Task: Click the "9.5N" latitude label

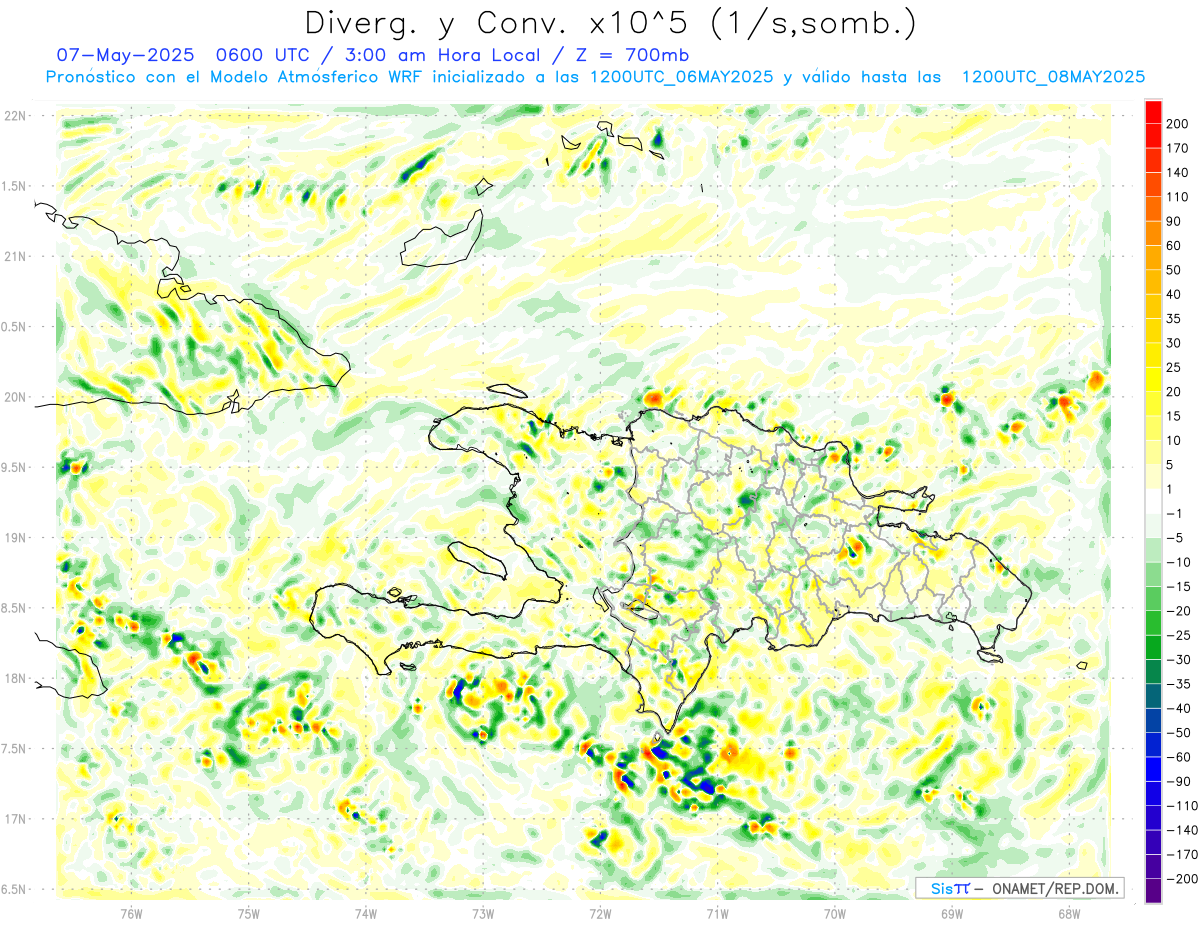Action: [13, 467]
